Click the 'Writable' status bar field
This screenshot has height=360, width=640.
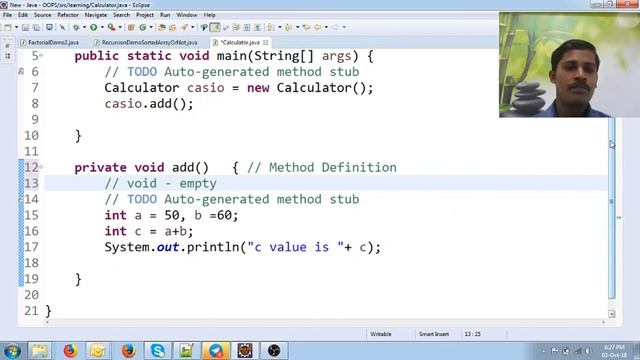[381, 334]
